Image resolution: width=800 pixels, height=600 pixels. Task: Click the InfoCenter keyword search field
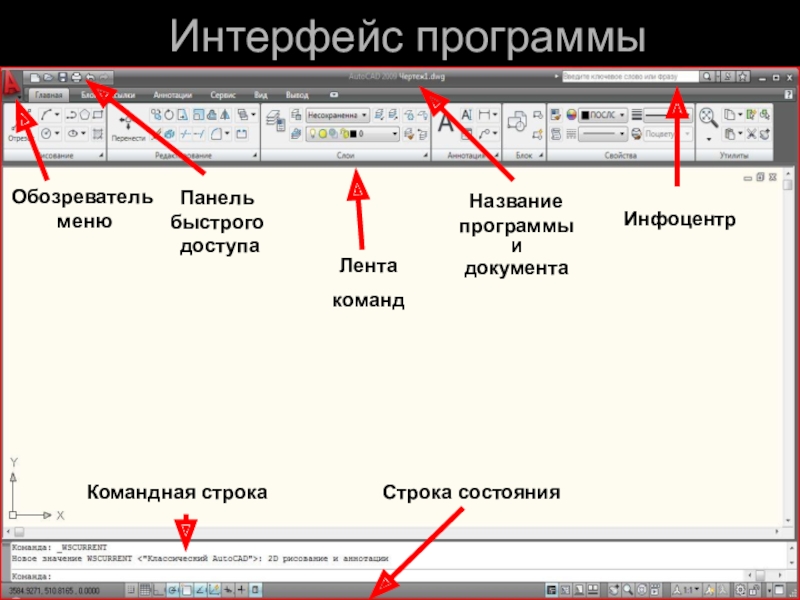coord(630,77)
